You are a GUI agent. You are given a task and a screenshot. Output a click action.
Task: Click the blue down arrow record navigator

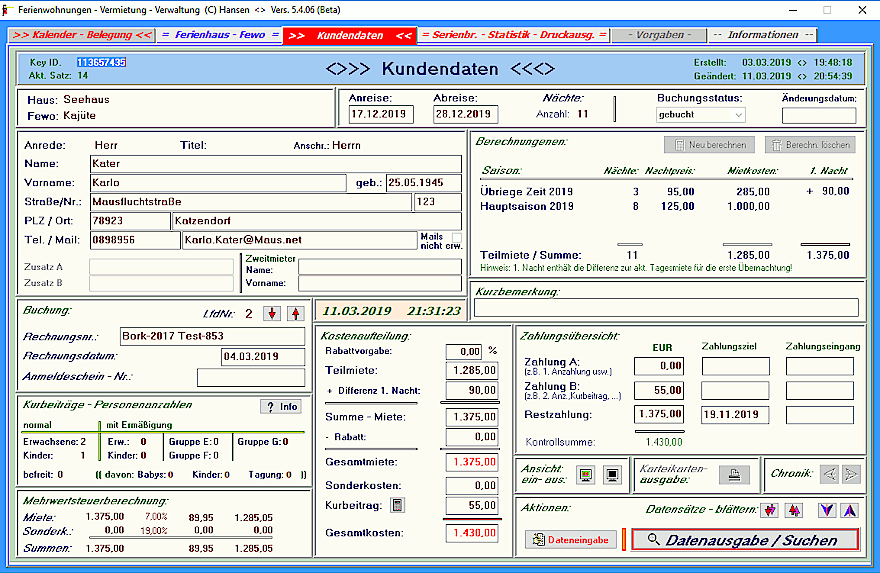tap(827, 510)
